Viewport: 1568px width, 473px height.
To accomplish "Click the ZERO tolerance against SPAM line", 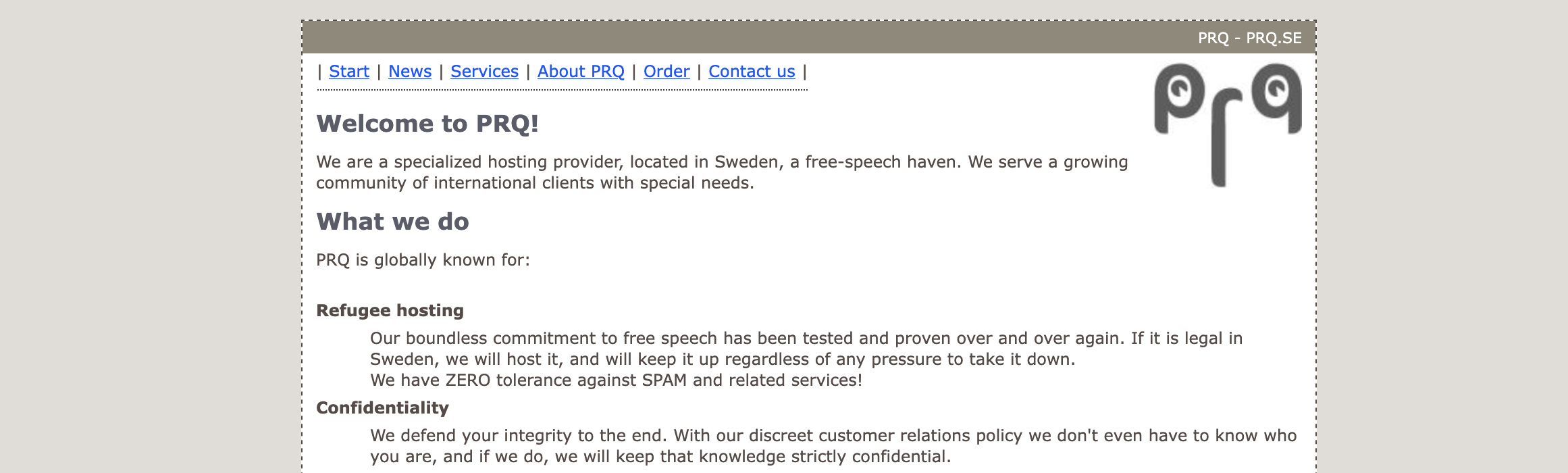I will click(x=616, y=380).
